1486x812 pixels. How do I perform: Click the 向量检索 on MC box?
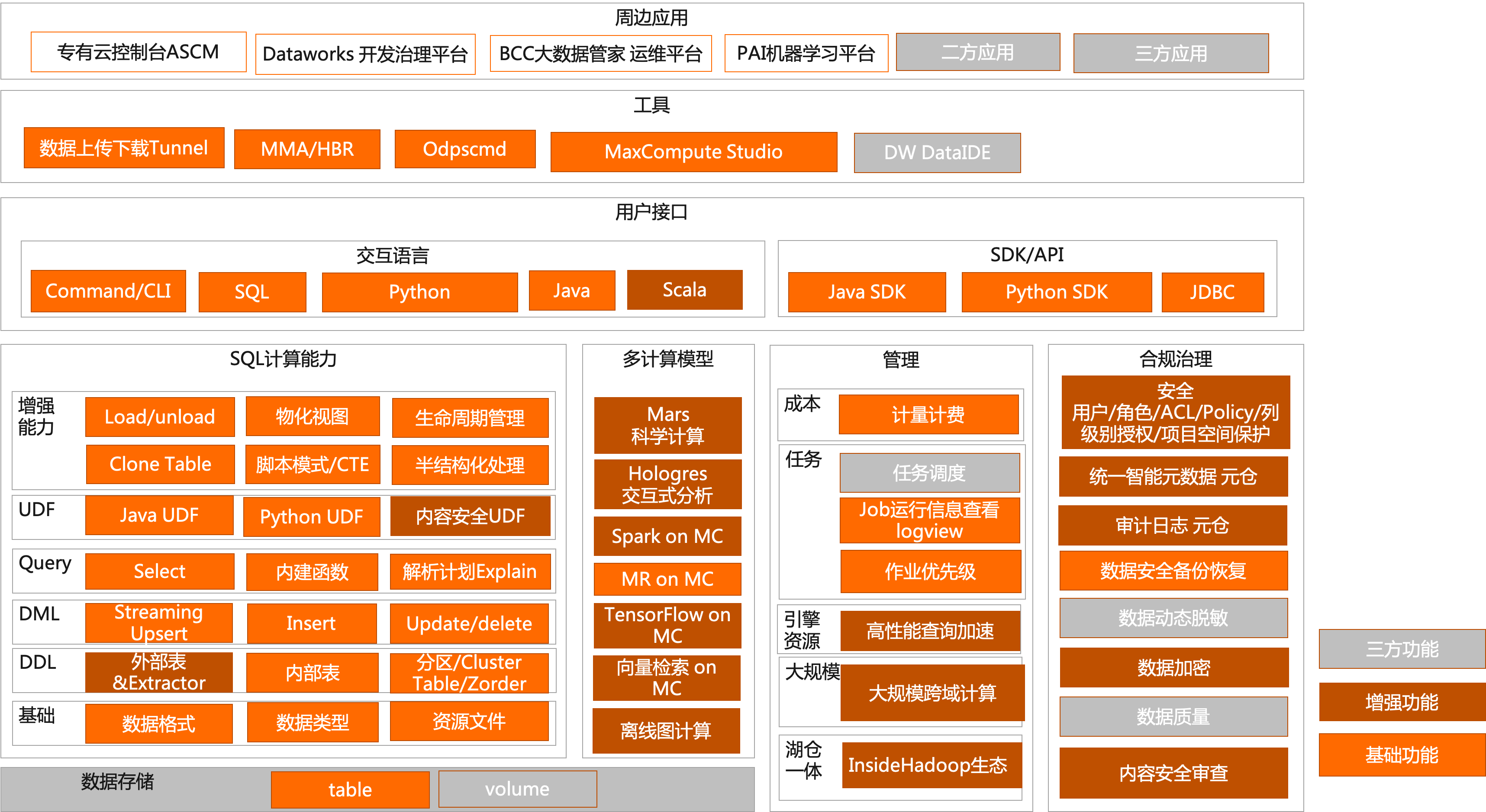point(667,678)
